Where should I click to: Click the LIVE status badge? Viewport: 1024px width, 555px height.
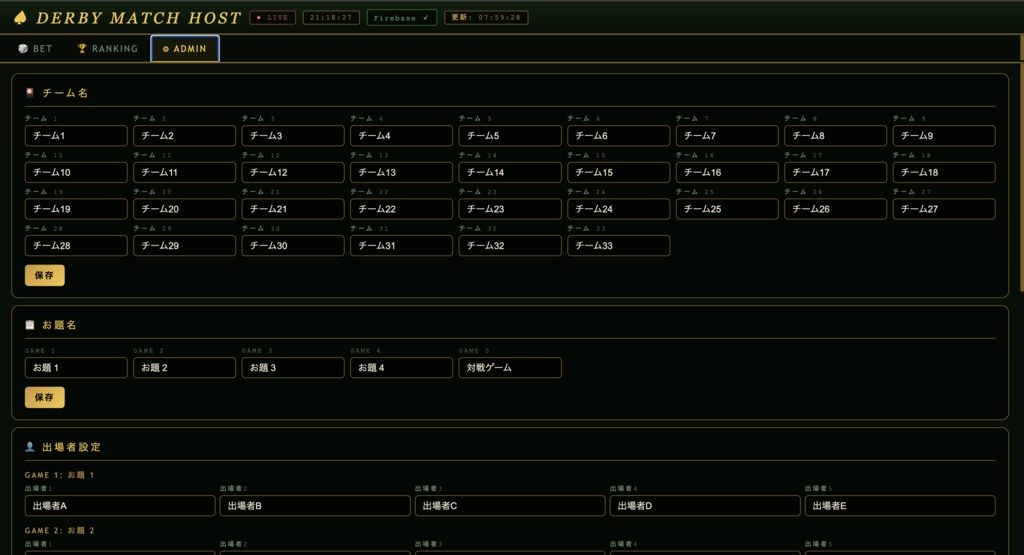tap(272, 18)
